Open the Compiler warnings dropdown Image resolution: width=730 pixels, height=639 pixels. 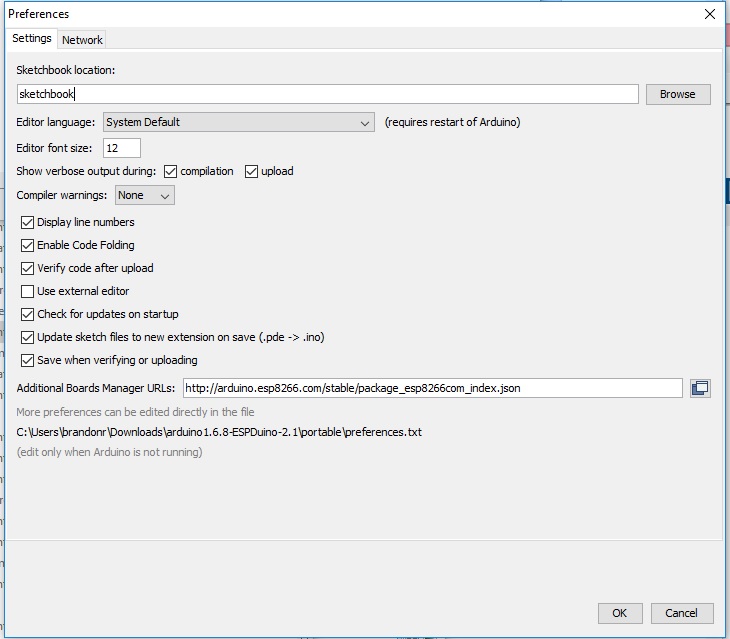point(145,195)
